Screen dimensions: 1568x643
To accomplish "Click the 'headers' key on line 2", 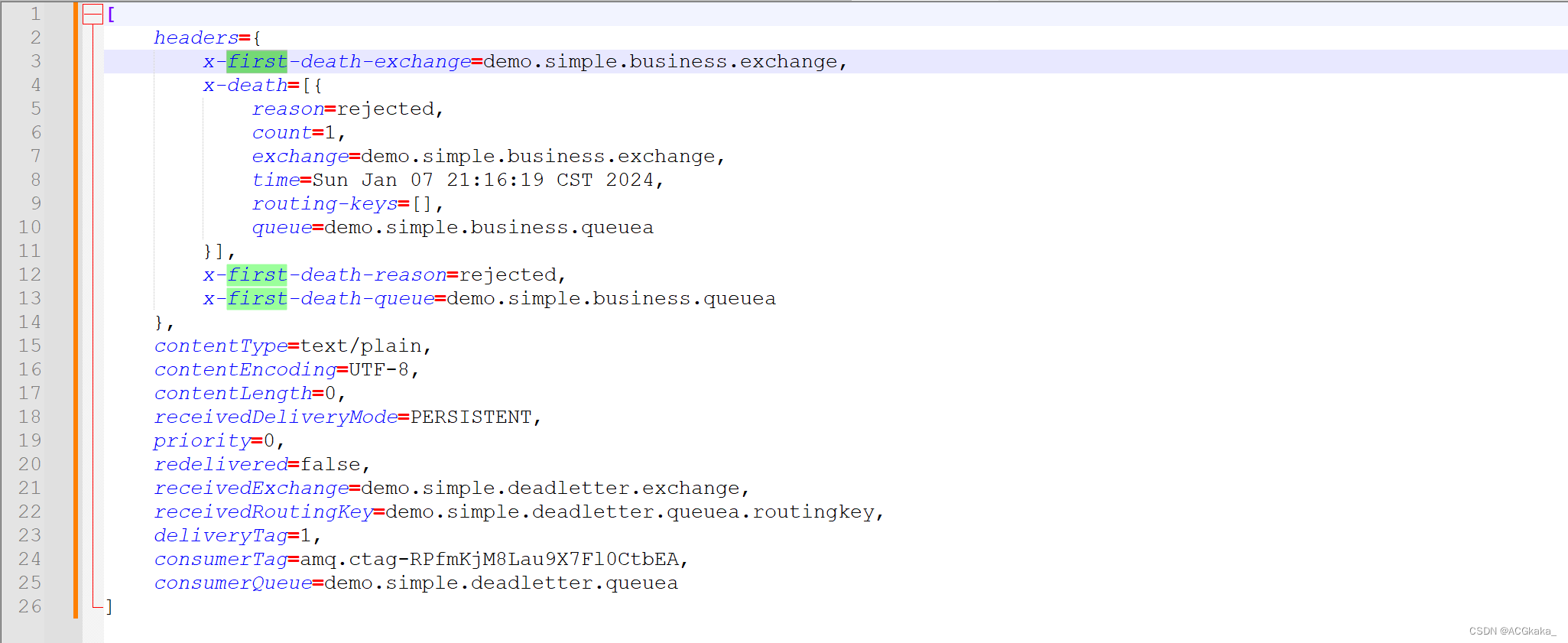I will [196, 37].
